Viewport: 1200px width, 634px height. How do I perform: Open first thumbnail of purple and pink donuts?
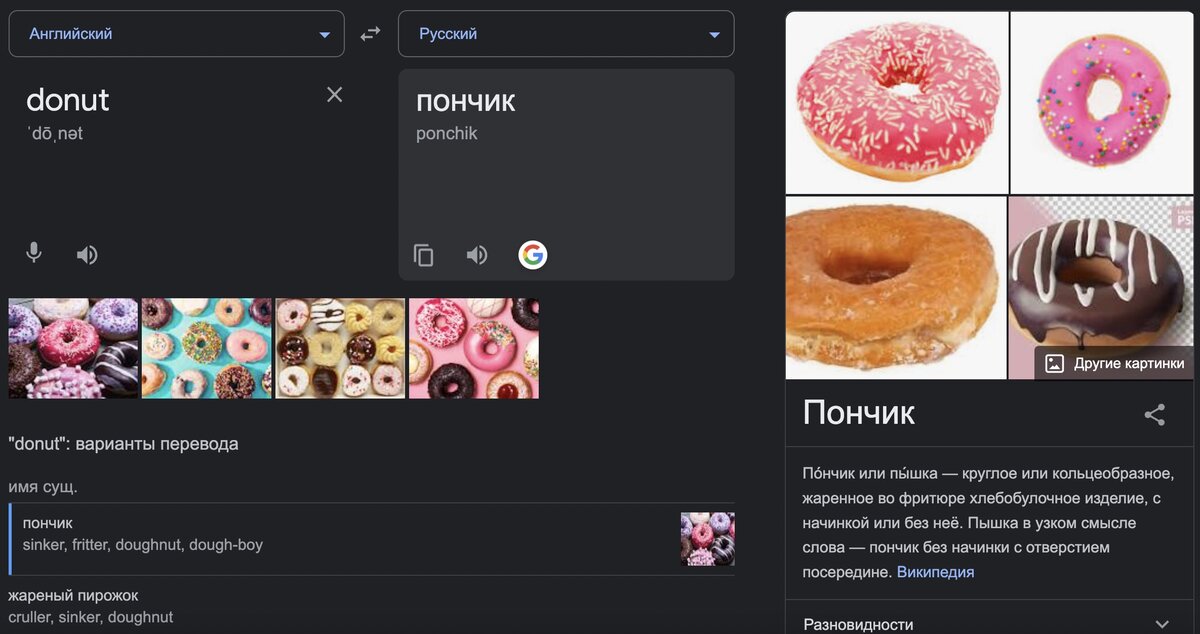[x=73, y=348]
